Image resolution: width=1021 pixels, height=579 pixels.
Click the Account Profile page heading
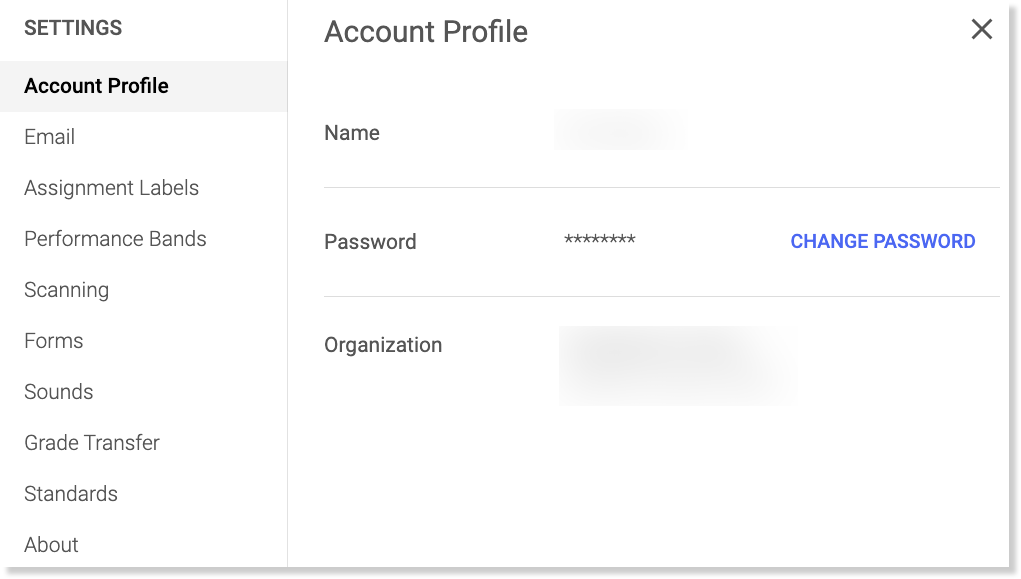pos(426,32)
